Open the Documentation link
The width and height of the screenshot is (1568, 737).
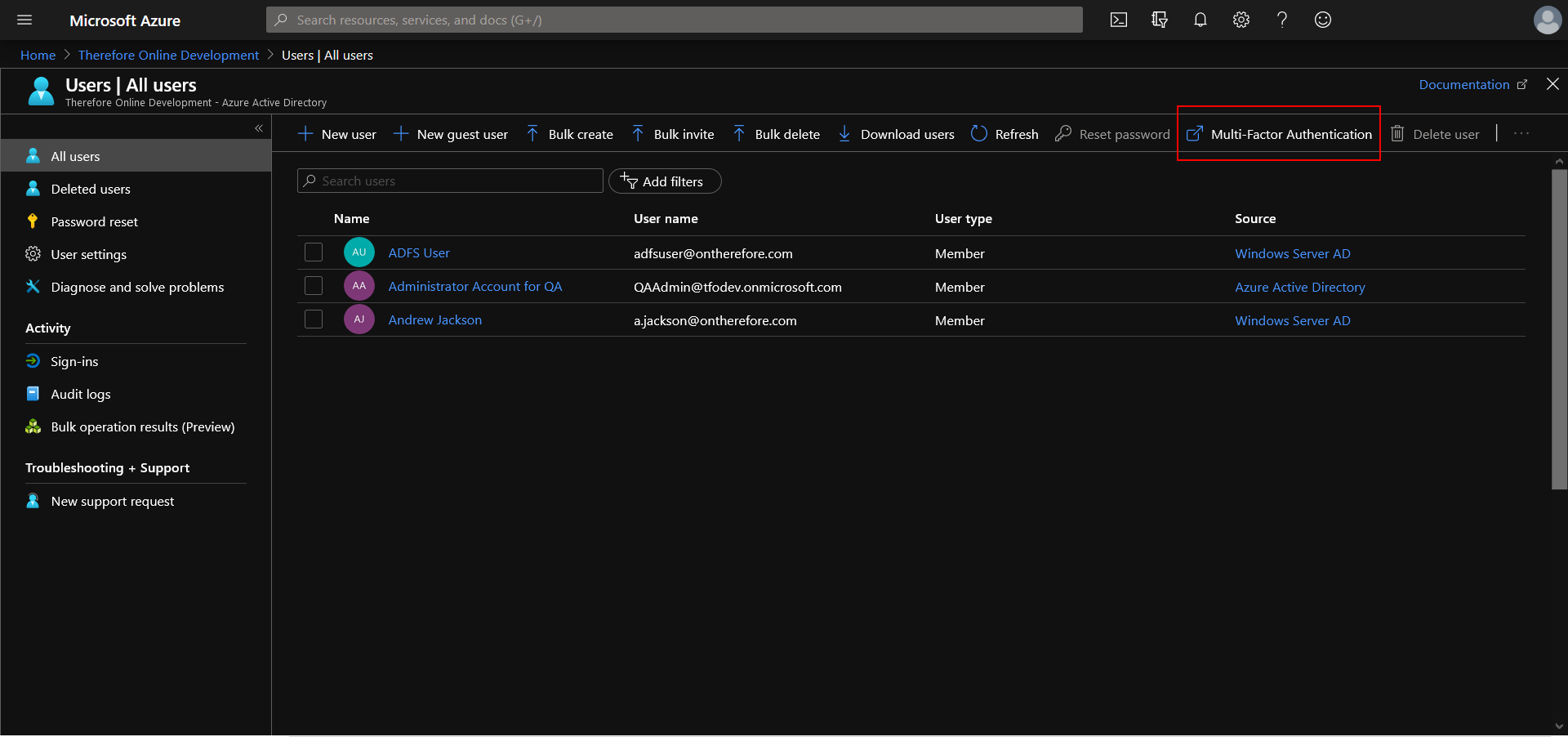coord(1464,84)
